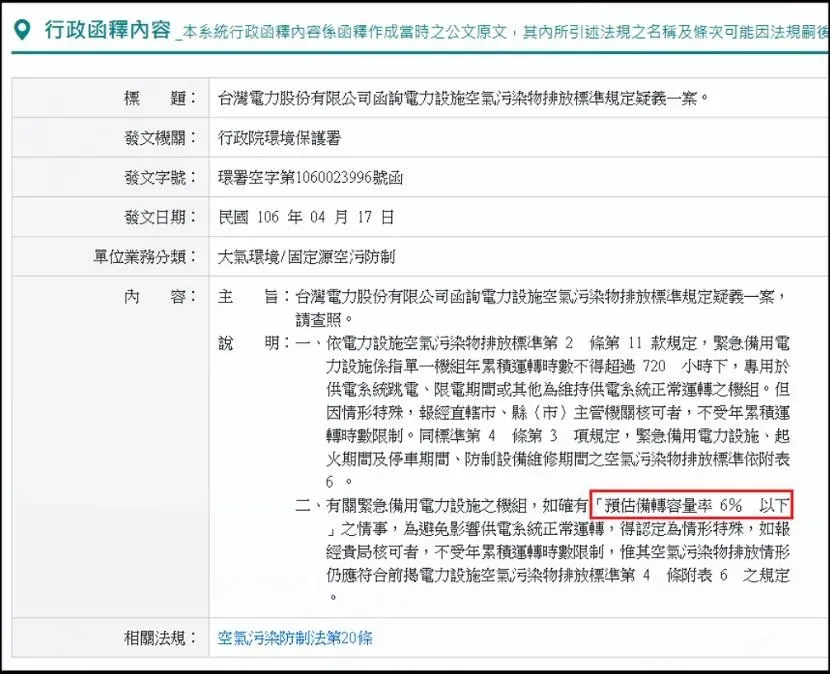Click the 發文機關 row label
The image size is (830, 674).
160,138
